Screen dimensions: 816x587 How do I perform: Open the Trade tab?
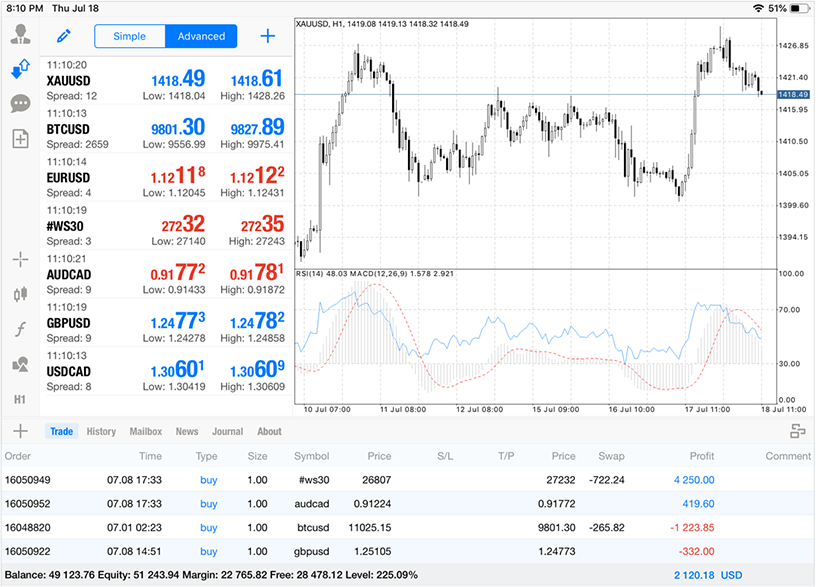coord(61,431)
